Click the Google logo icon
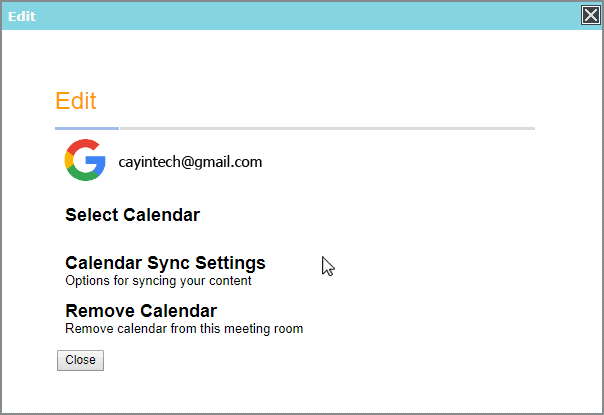This screenshot has height=415, width=604. click(85, 160)
